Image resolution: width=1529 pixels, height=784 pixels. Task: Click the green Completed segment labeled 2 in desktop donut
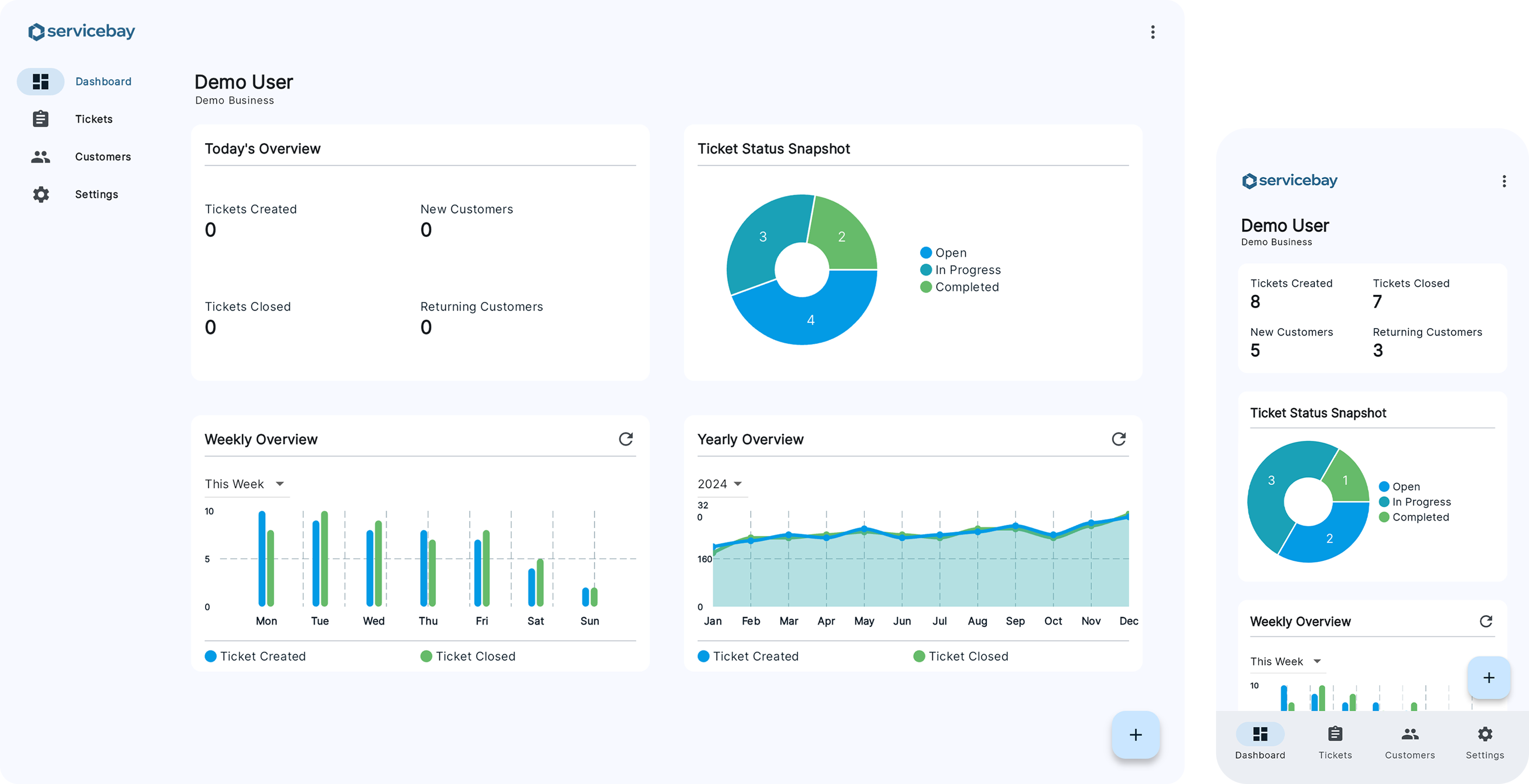point(842,236)
